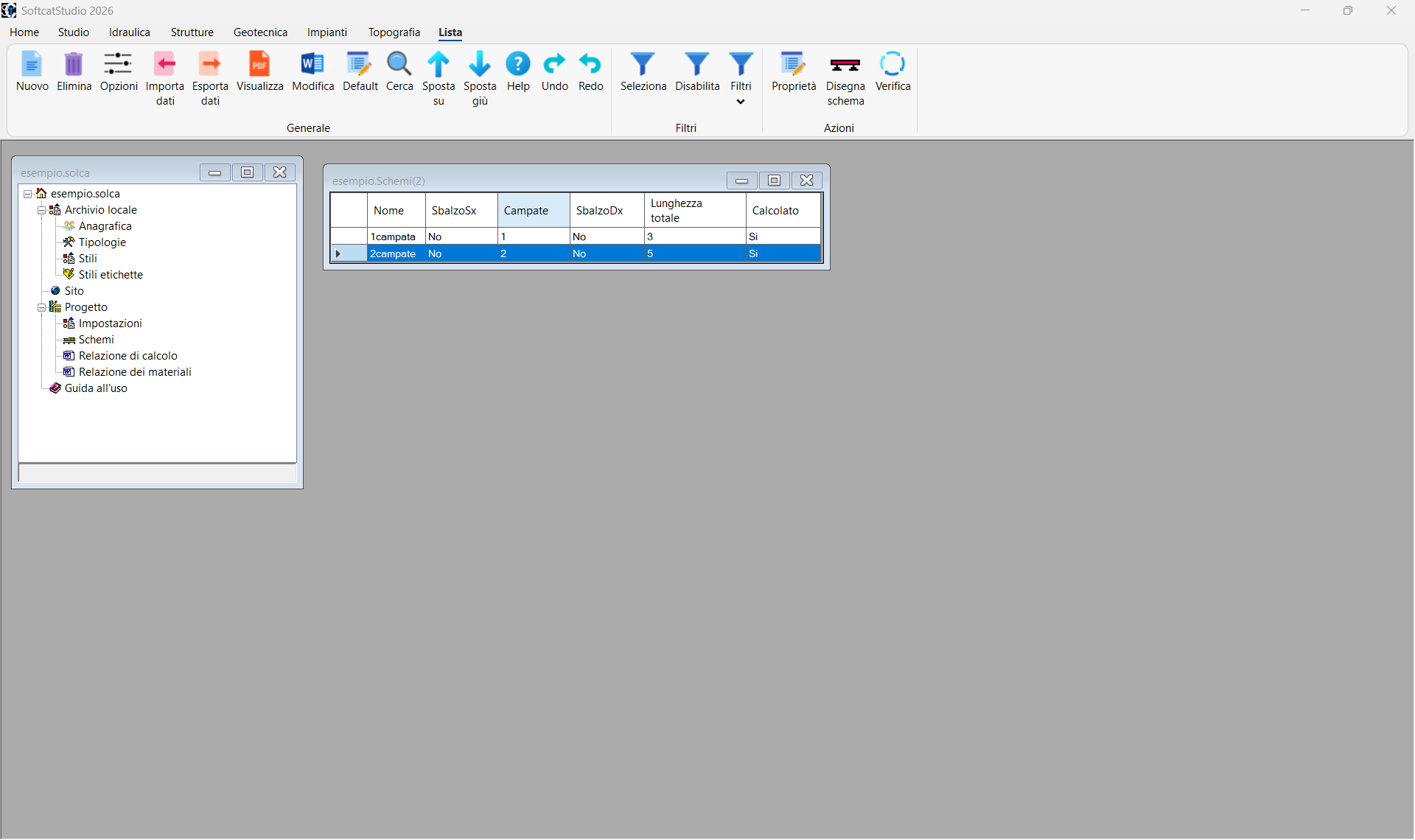Maximize the esempio.solca panel
This screenshot has width=1415, height=840.
click(x=247, y=172)
